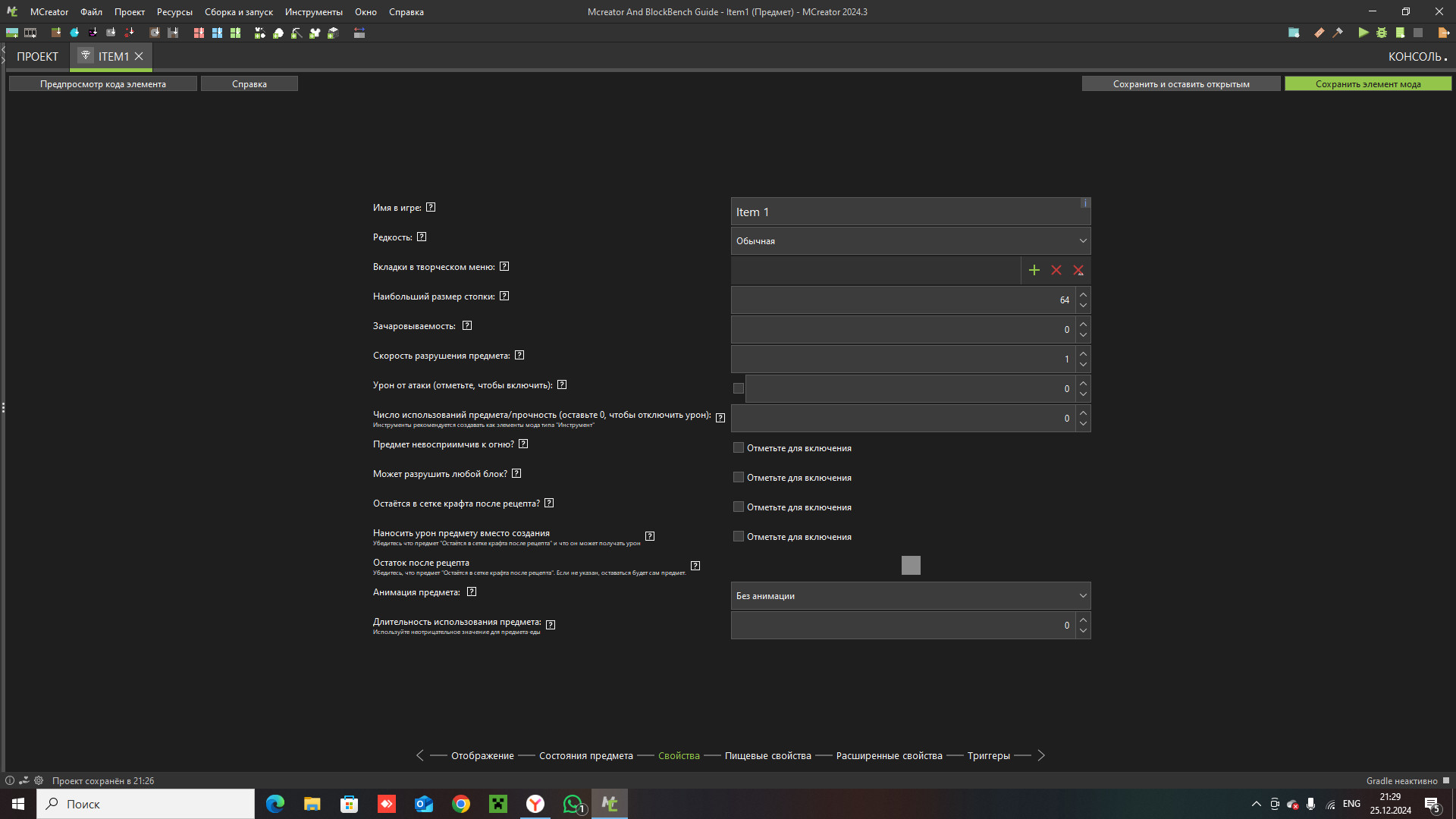Add a creative tab with the green plus
The image size is (1456, 819).
click(x=1034, y=270)
